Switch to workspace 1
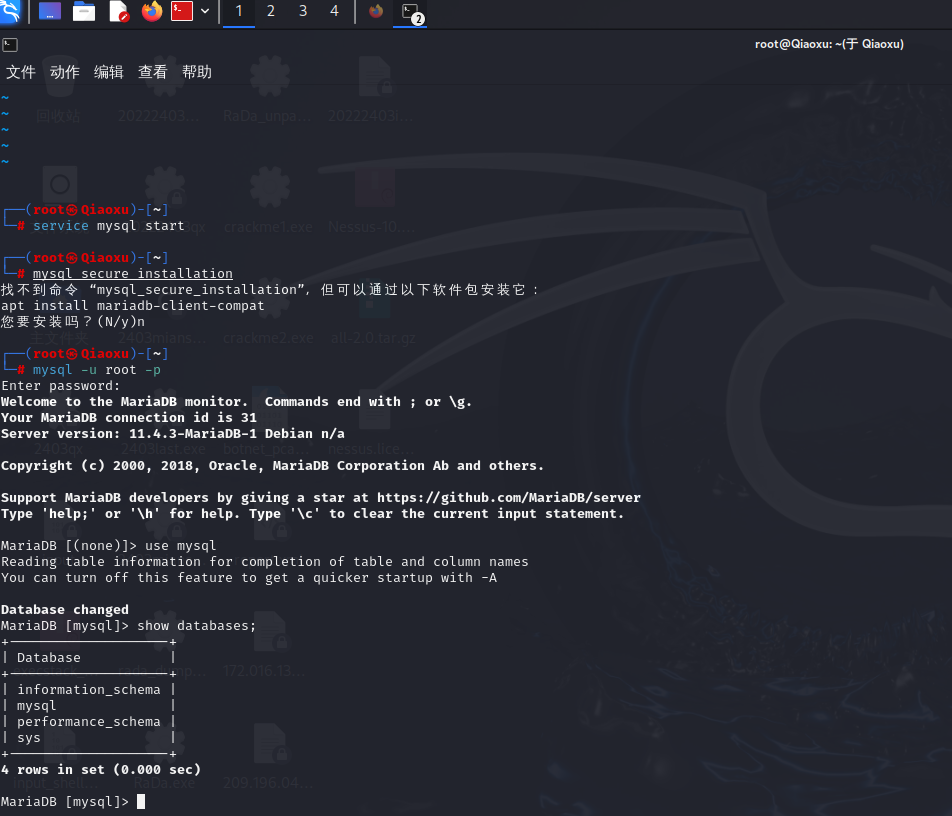This screenshot has width=952, height=816. click(x=239, y=12)
